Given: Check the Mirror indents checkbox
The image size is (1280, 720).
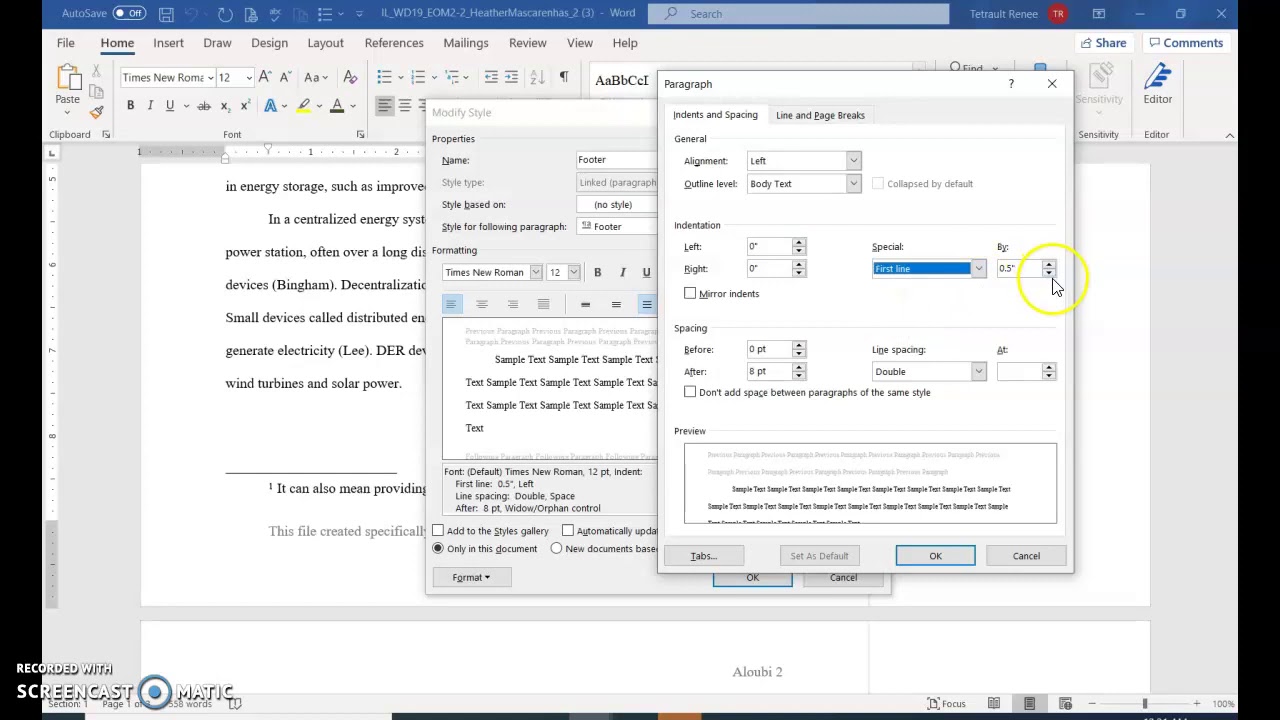Looking at the screenshot, I should (690, 293).
